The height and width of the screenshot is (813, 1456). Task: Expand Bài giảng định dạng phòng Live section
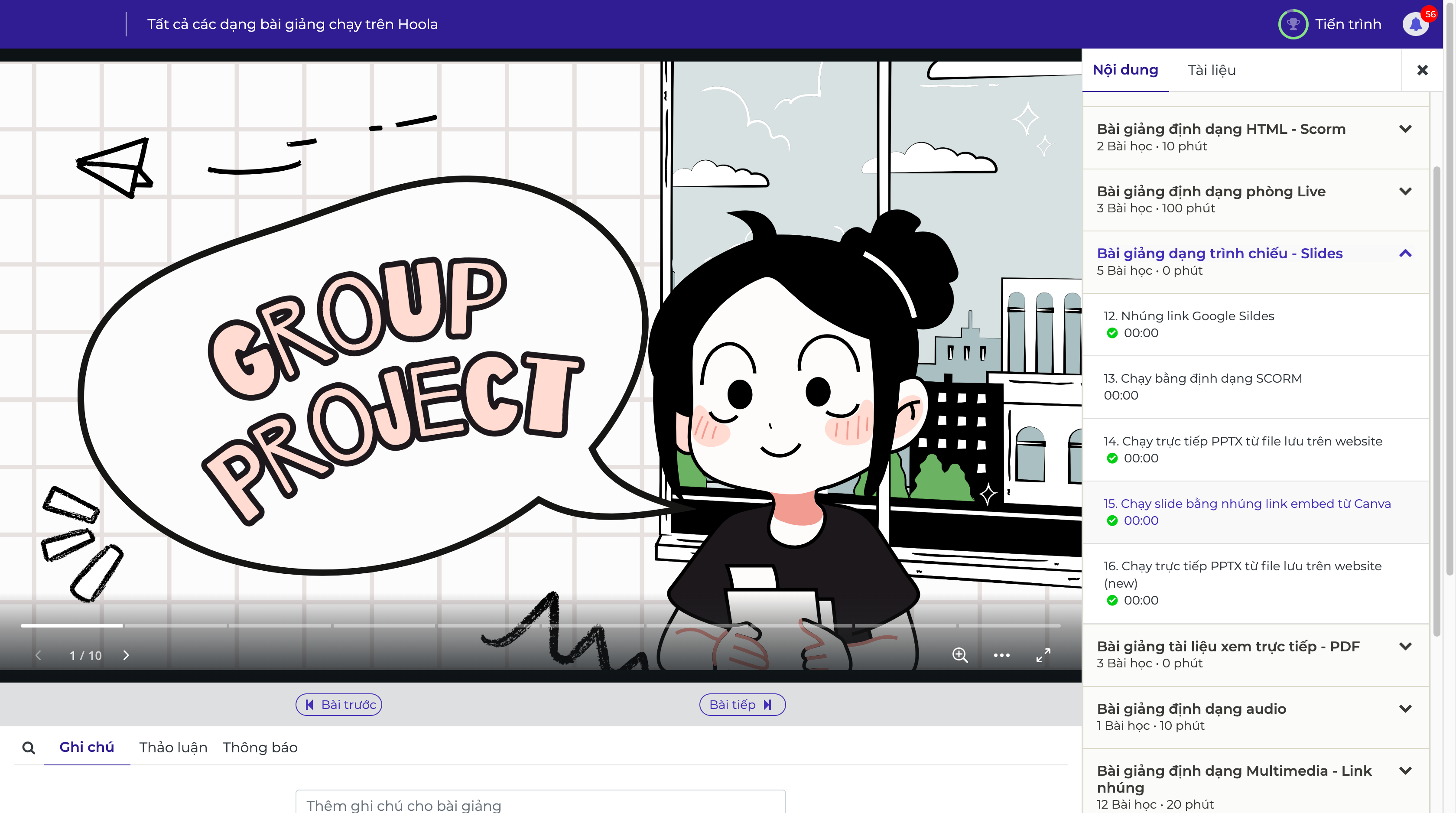(1405, 191)
